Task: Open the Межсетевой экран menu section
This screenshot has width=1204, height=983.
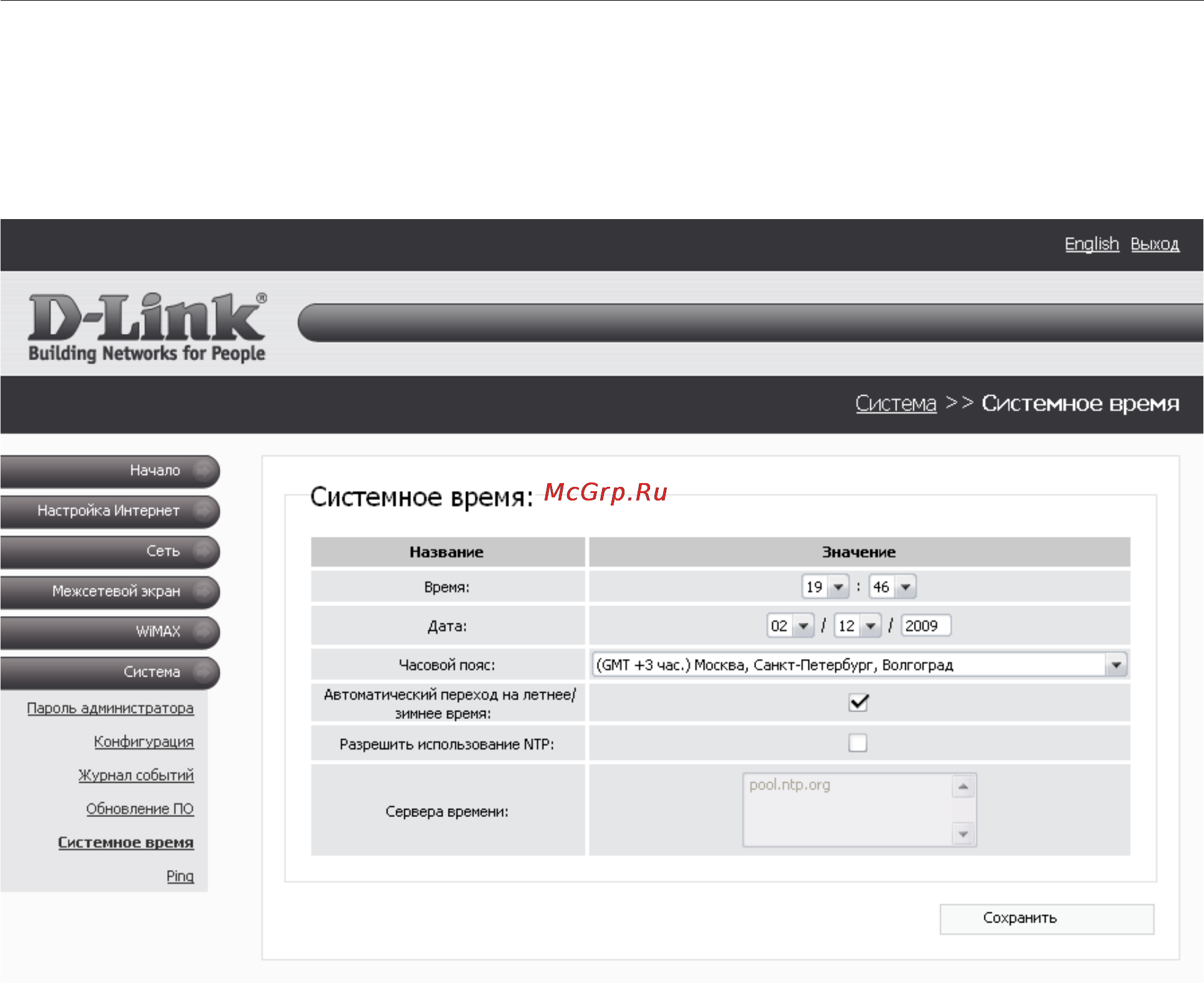Action: (x=110, y=591)
